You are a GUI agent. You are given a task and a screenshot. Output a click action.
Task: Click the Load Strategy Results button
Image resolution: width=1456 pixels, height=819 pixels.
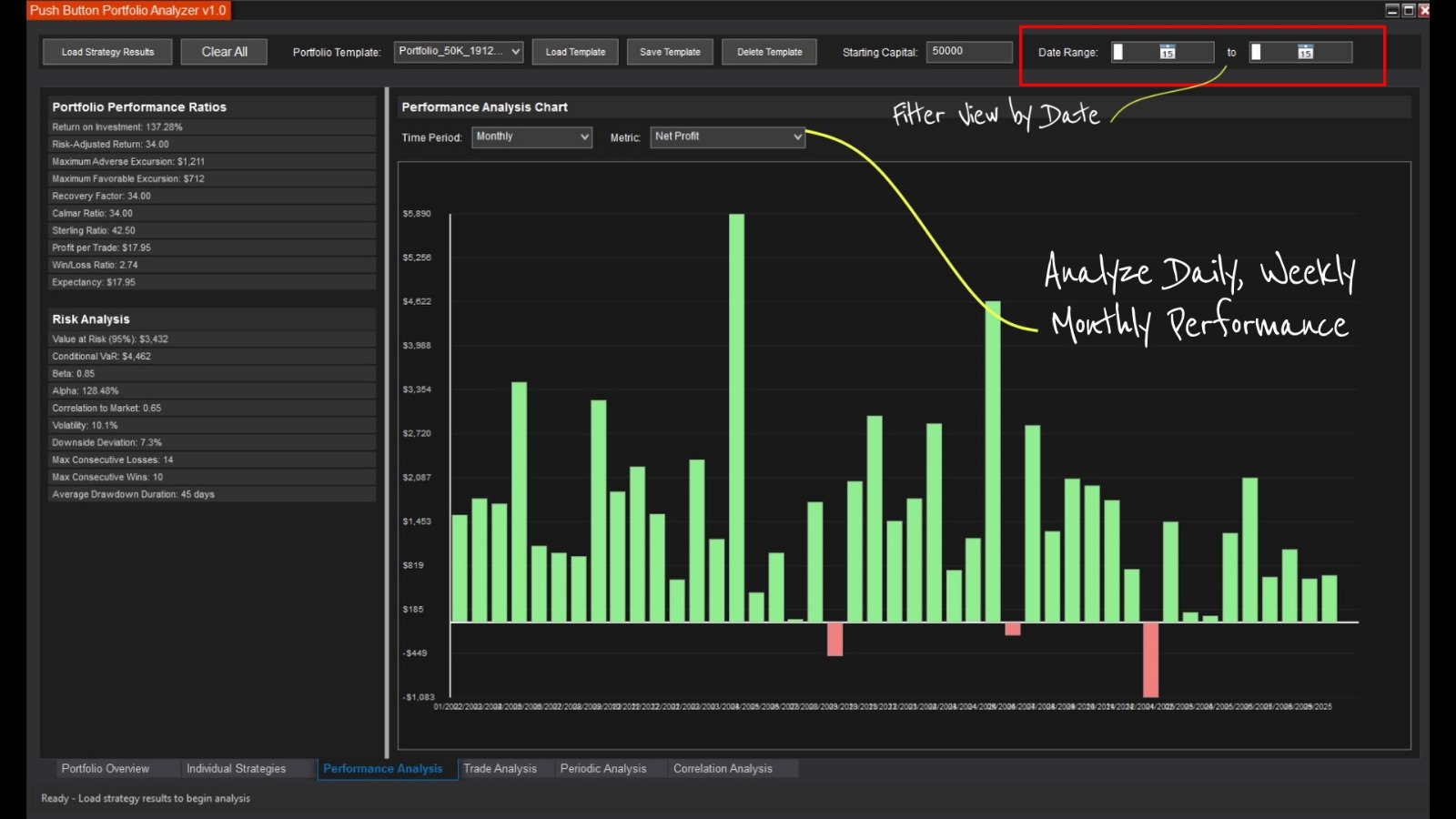coord(107,52)
